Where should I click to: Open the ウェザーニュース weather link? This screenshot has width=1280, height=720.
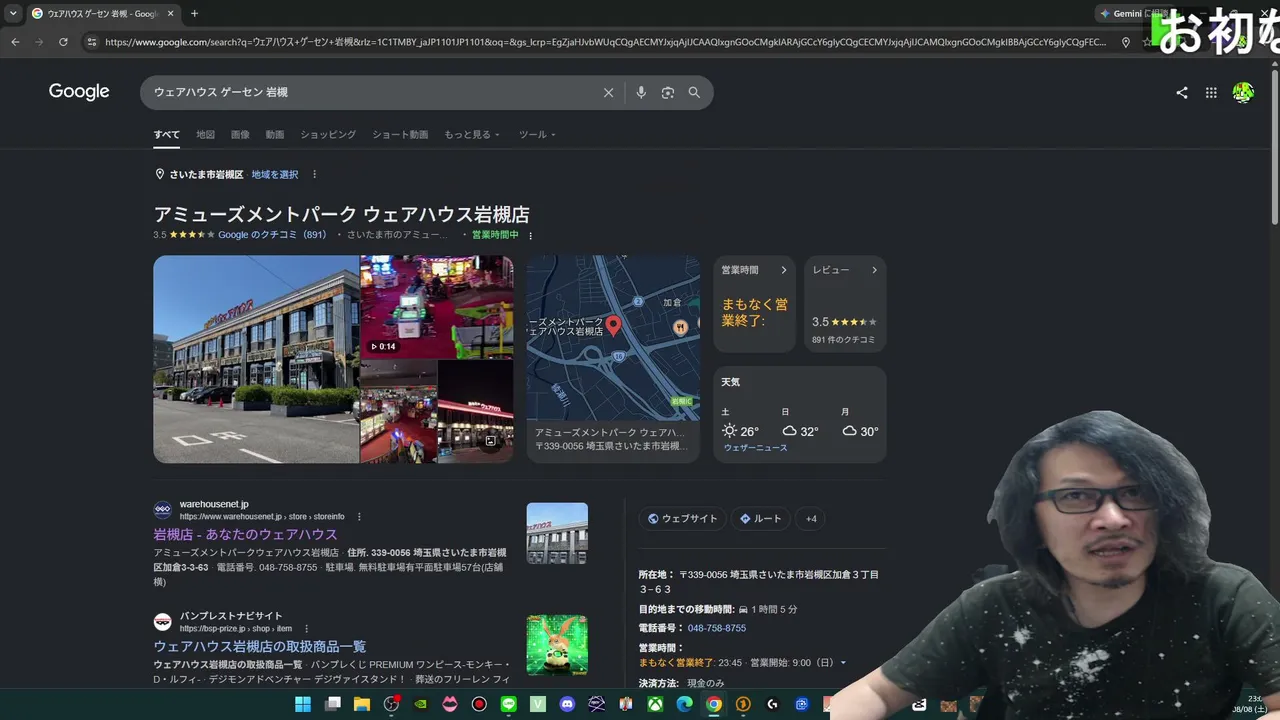click(x=755, y=448)
